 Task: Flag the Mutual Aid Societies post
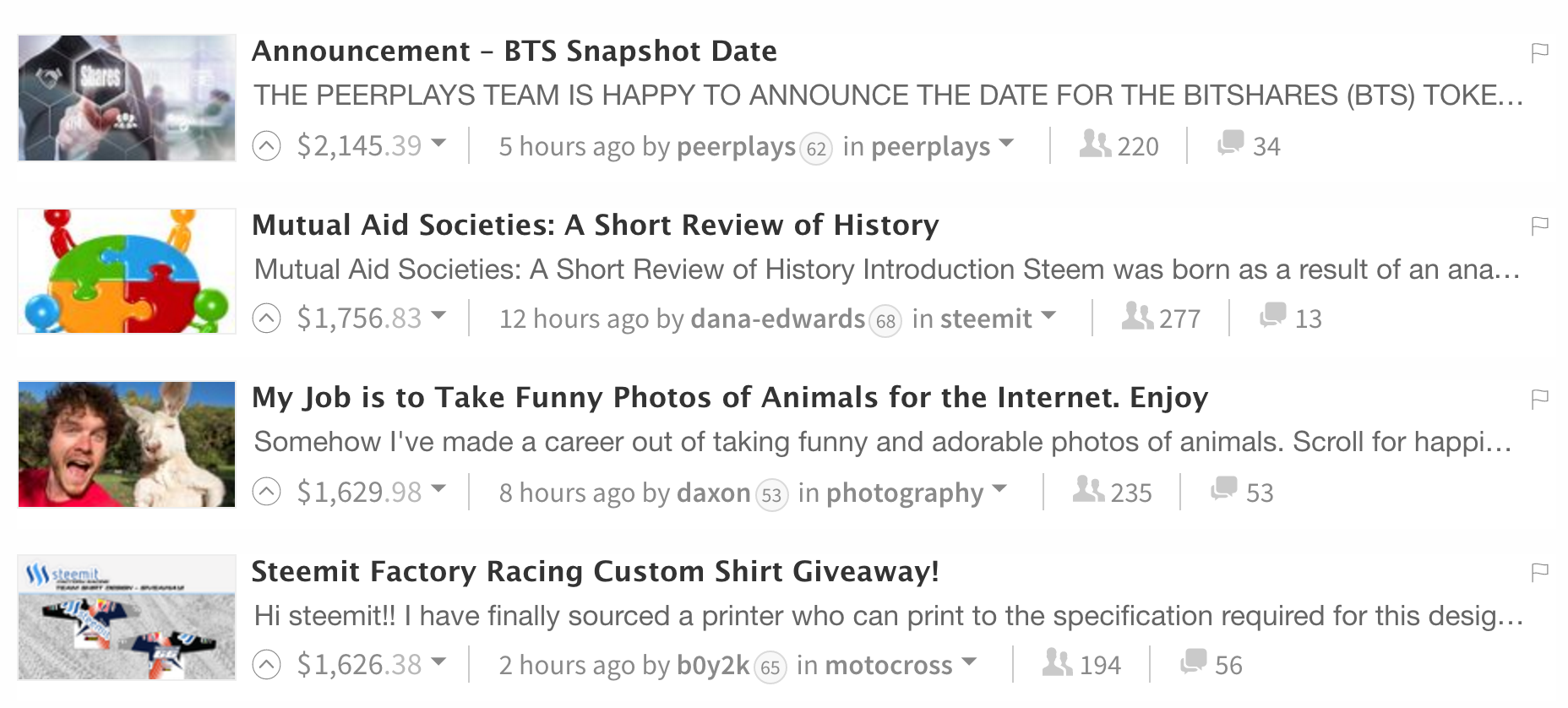click(x=1540, y=226)
